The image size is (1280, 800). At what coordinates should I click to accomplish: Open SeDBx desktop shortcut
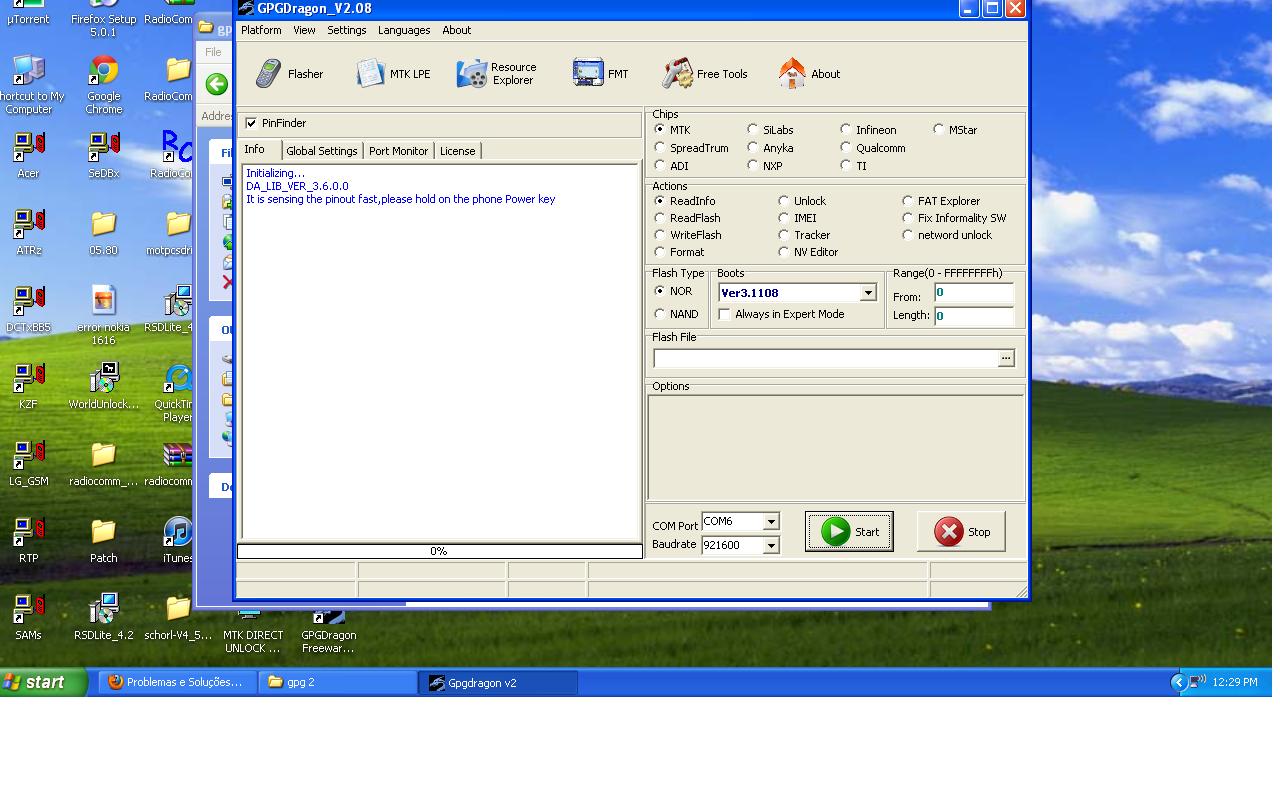coord(103,155)
